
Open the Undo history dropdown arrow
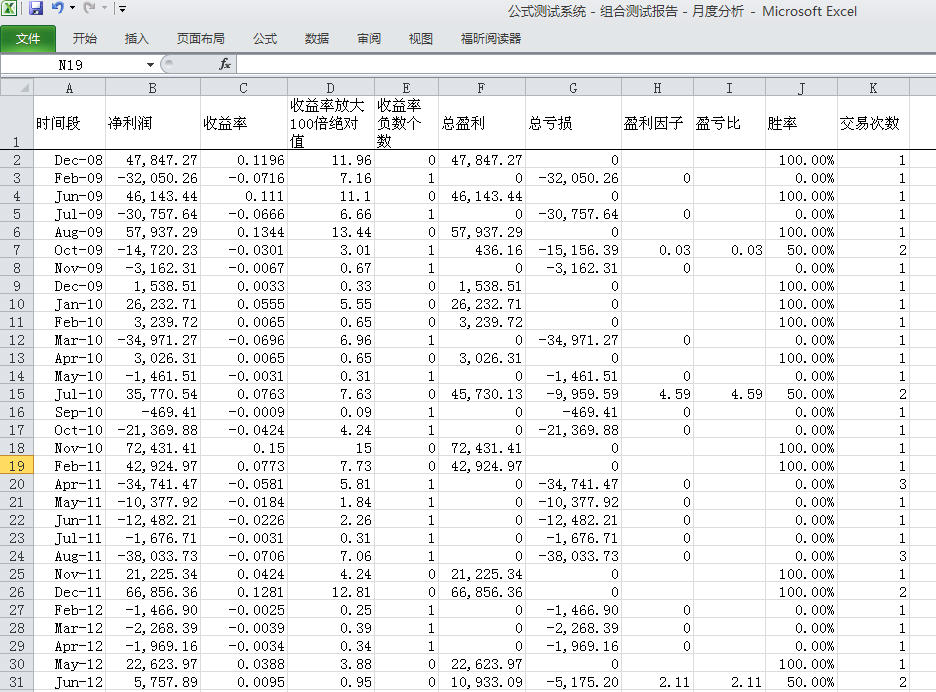pos(72,9)
